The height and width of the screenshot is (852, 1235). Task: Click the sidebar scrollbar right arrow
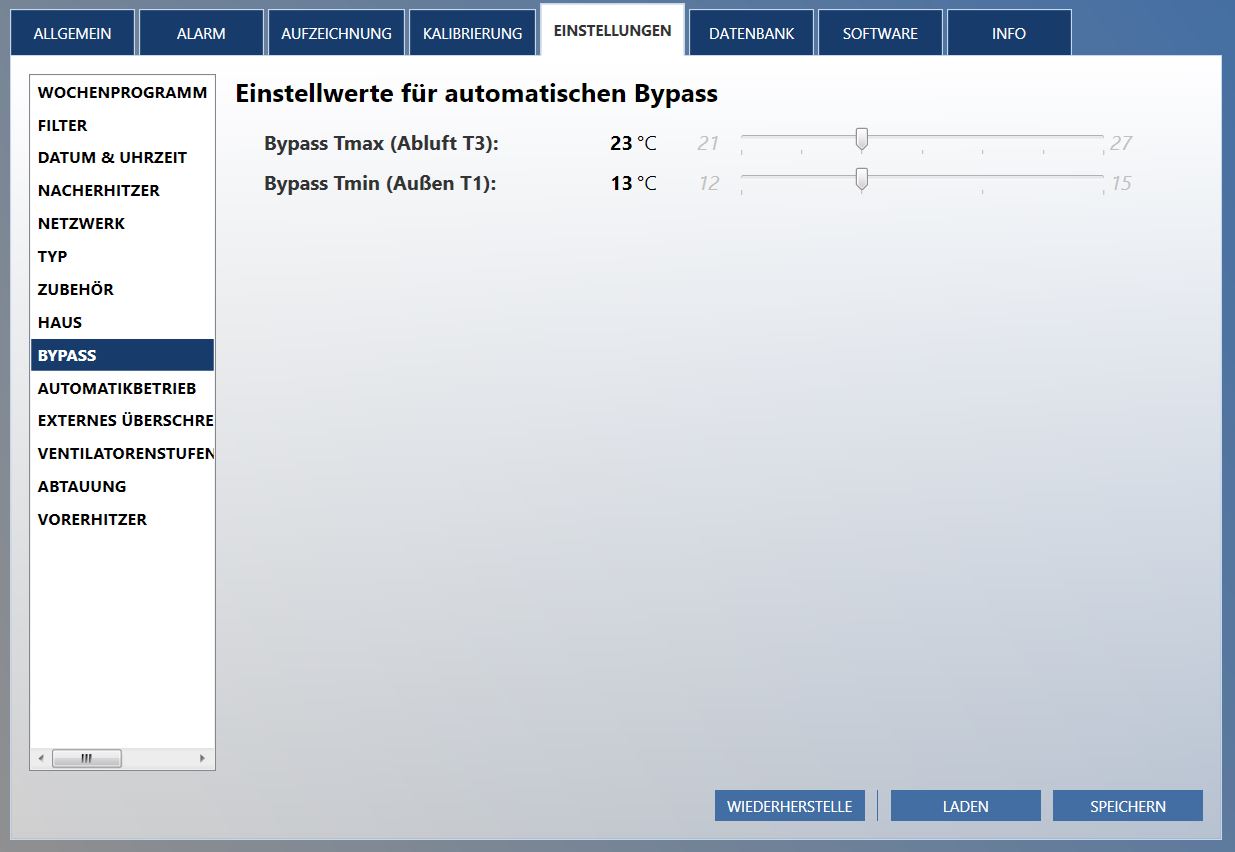[x=203, y=758]
